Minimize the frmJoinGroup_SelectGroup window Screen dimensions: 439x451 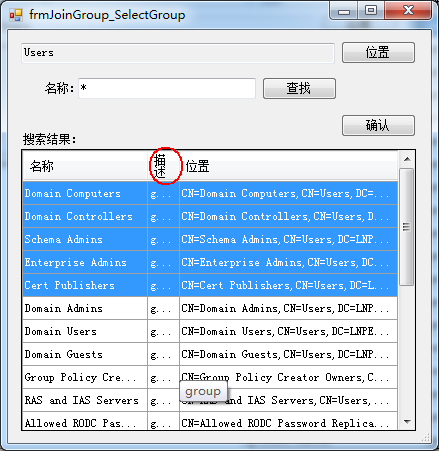point(344,11)
